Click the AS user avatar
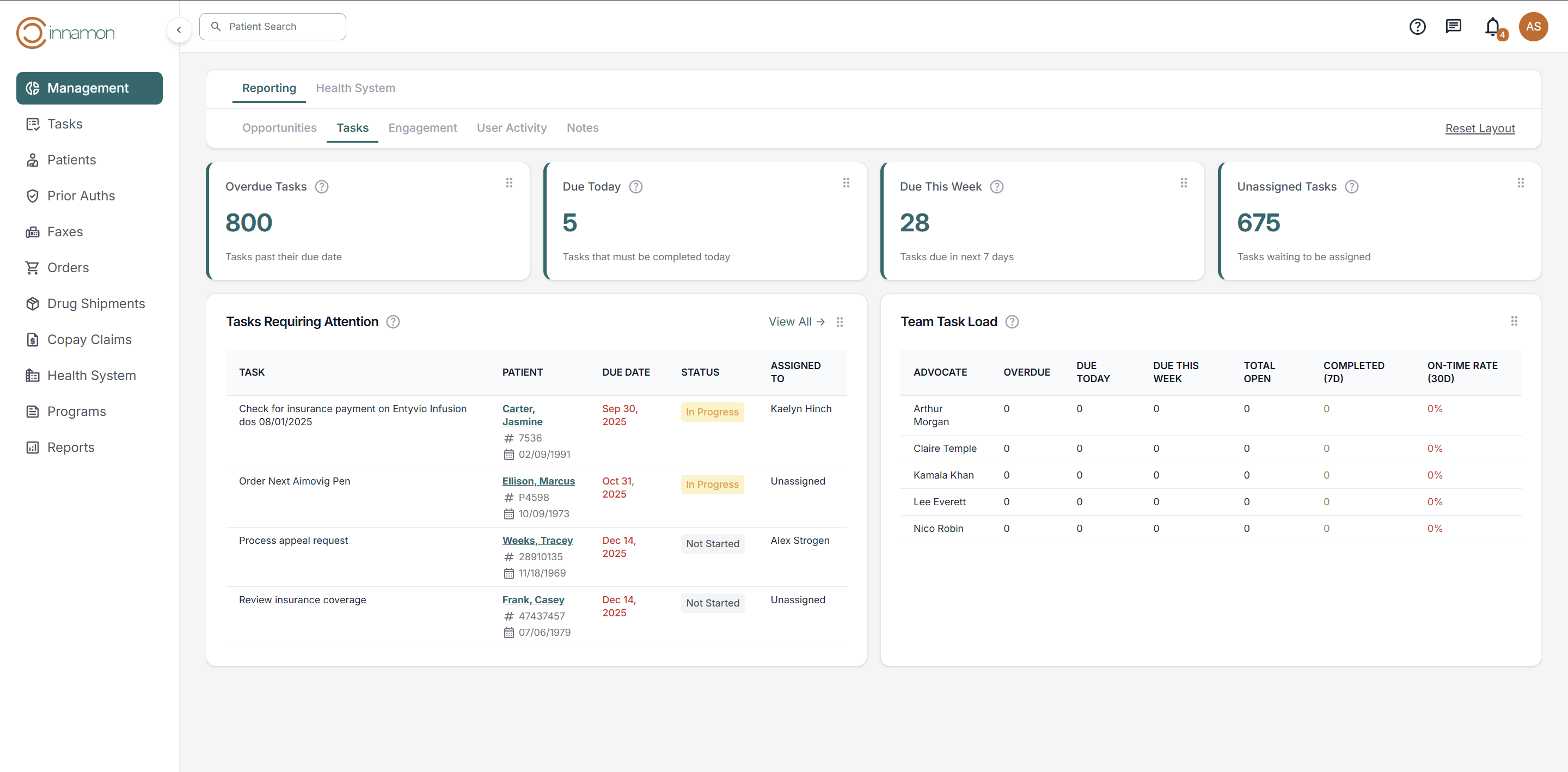The image size is (1568, 772). (x=1533, y=27)
